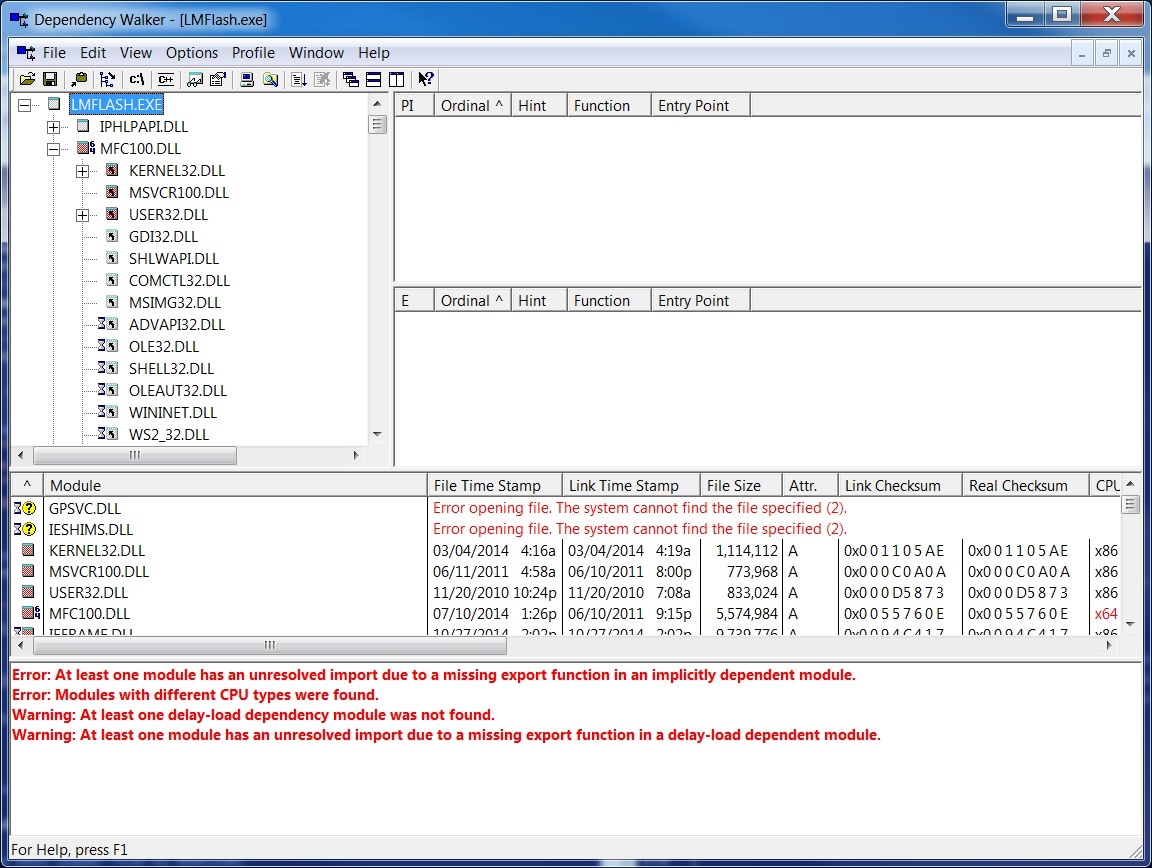Open the Profile menu

pyautogui.click(x=253, y=53)
